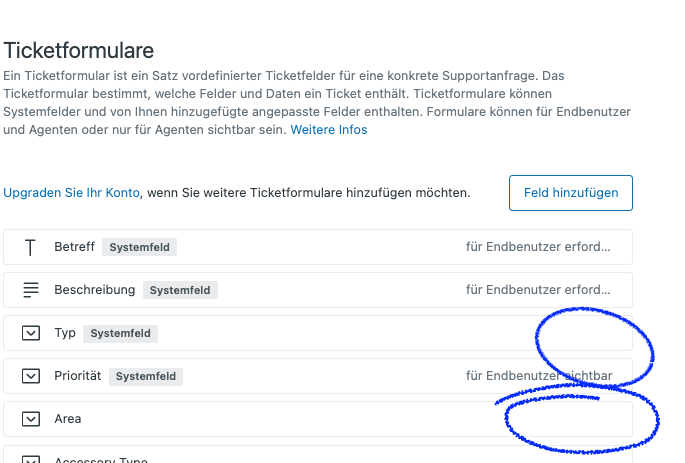
Task: Click the dropdown icon beside Priorität
Action: (31, 376)
